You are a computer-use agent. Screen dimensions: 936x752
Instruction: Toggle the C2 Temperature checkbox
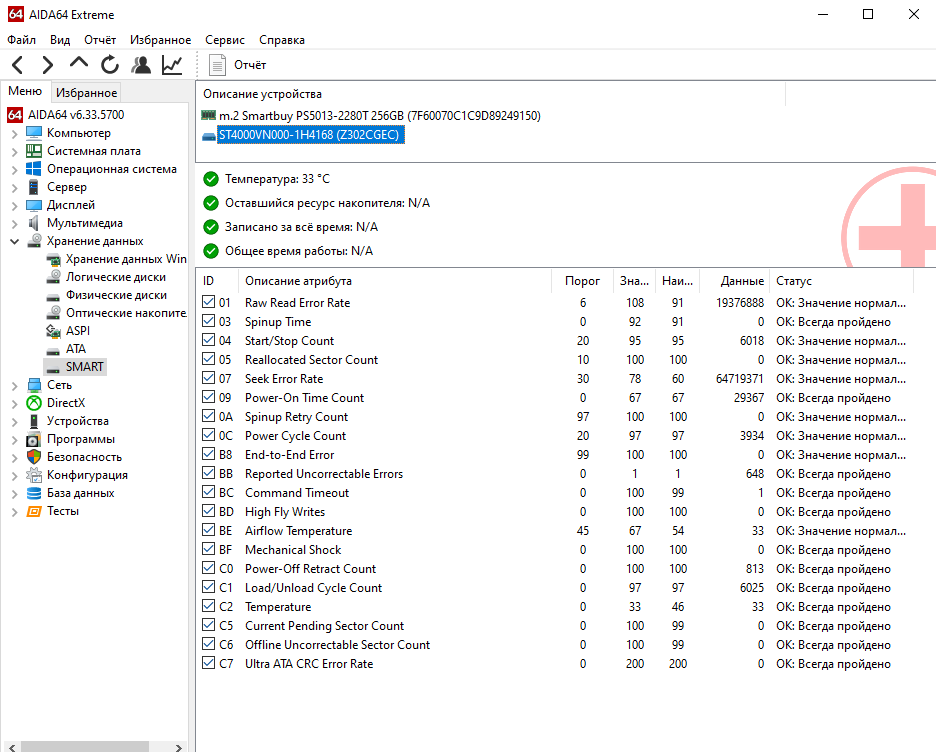208,606
